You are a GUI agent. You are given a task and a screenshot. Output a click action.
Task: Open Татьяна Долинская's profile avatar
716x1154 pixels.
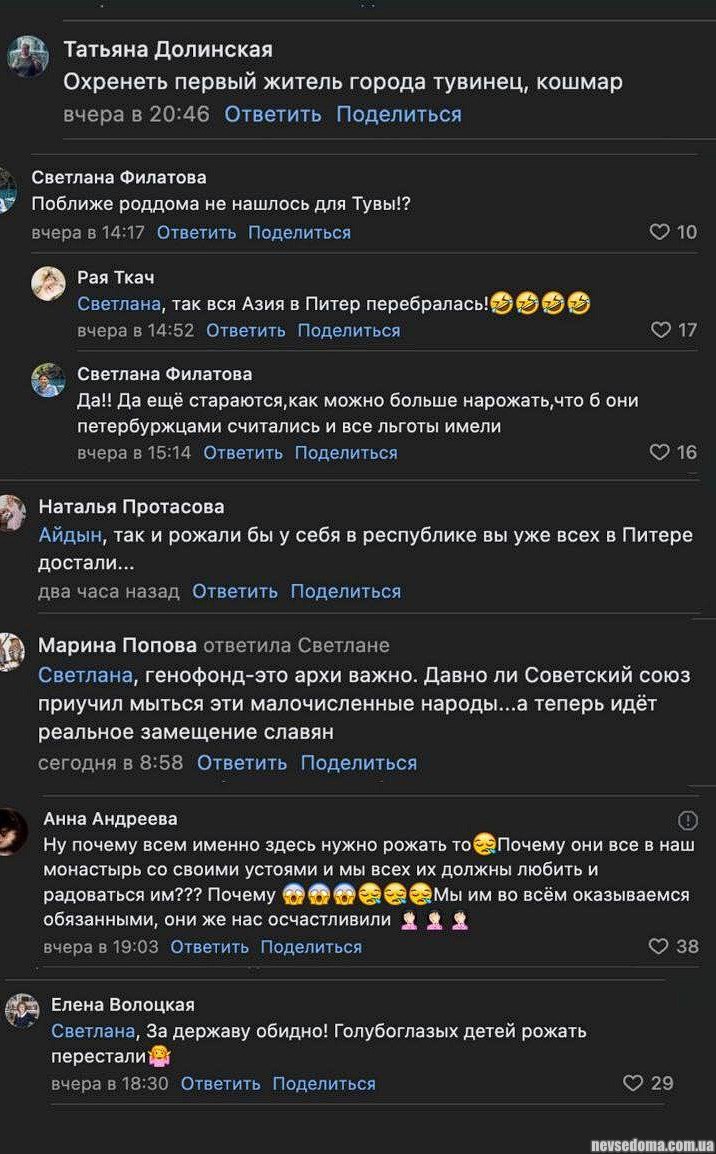28,57
